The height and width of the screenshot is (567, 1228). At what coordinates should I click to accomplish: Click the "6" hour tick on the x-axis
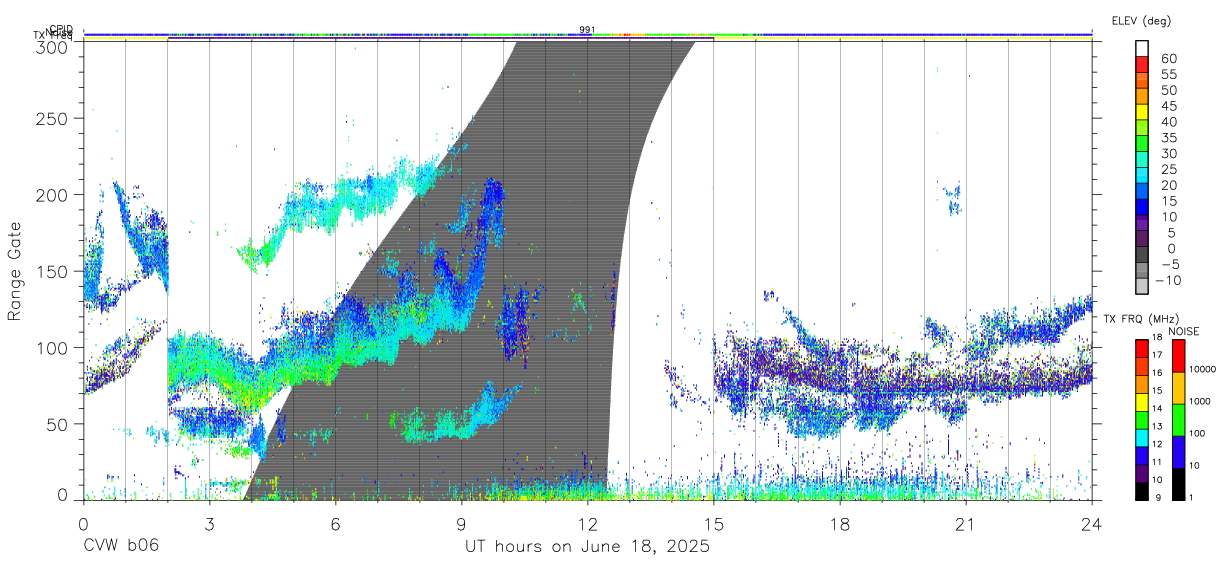pos(335,522)
